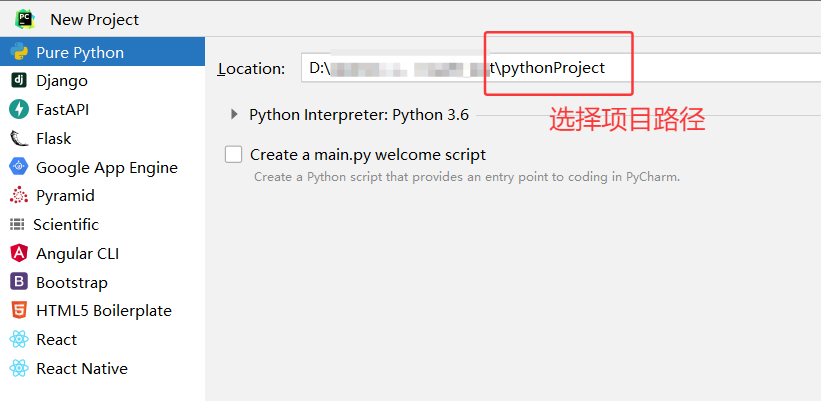Click the HTML5 Boilerplate orange icon

pyautogui.click(x=19, y=310)
